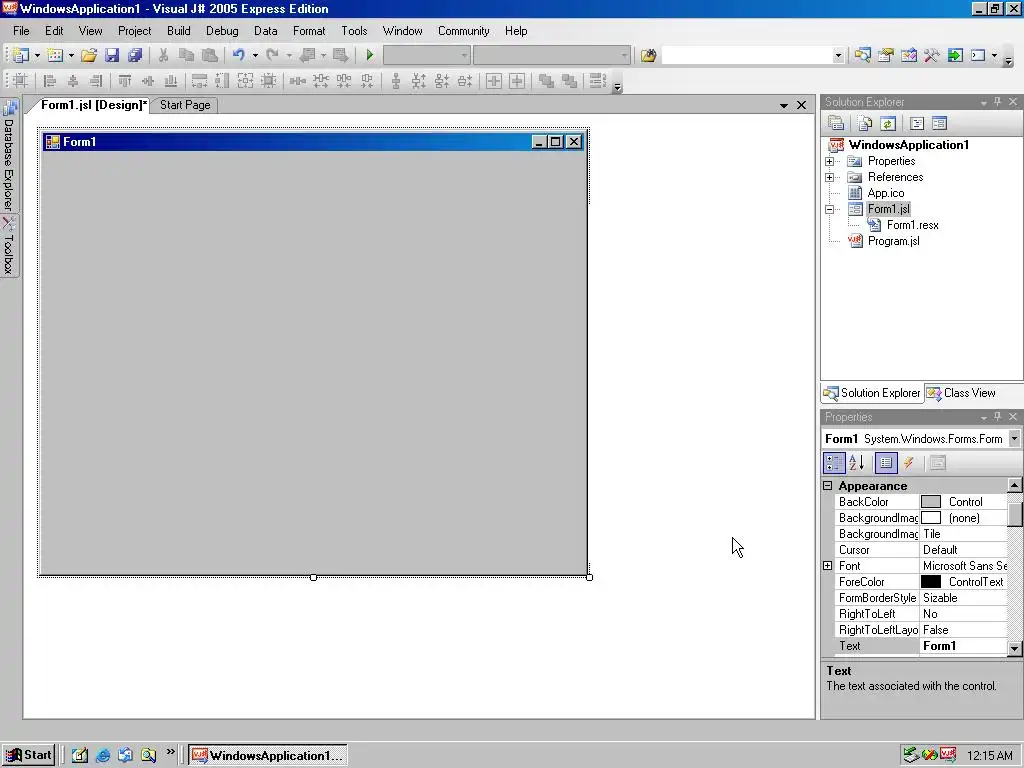Show Events with the lightning bolt button
The height and width of the screenshot is (768, 1024).
click(x=908, y=463)
